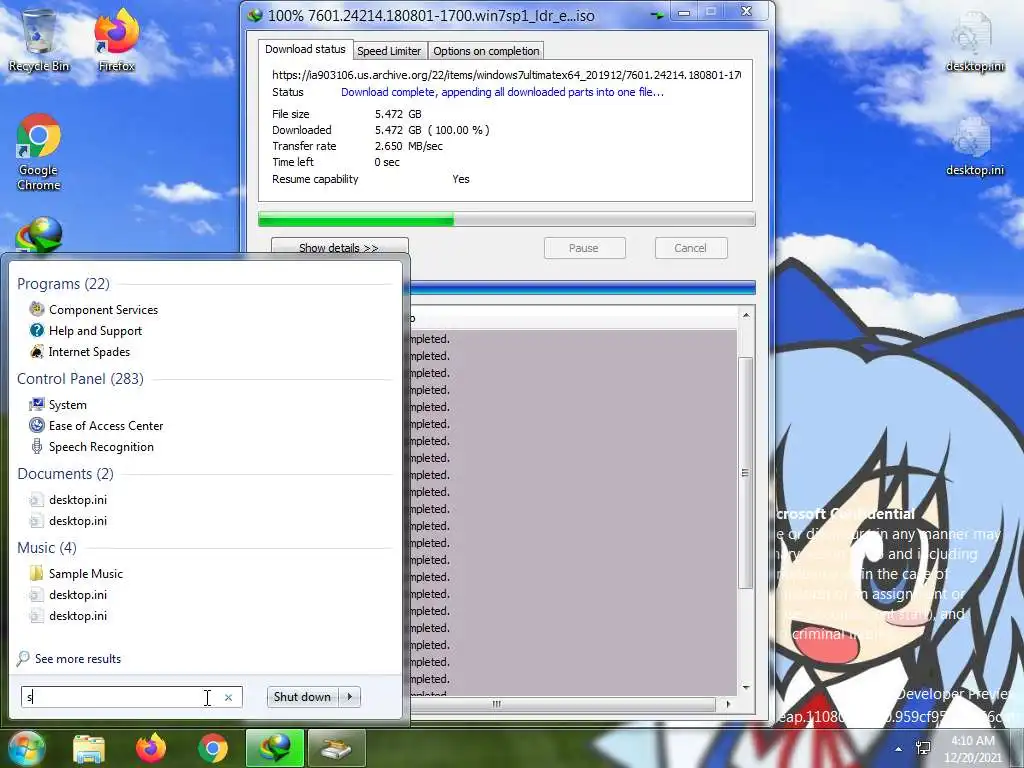Switch to the Download status tab
Image resolution: width=1024 pixels, height=768 pixels.
pos(305,49)
